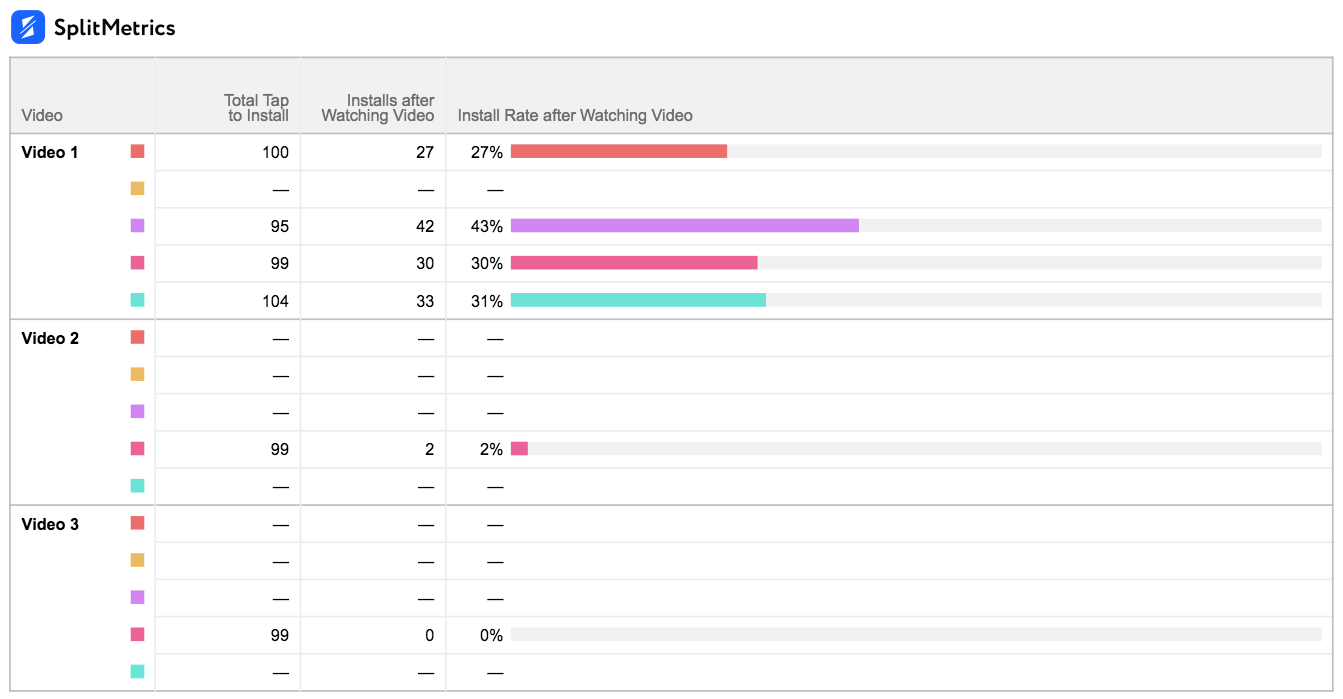This screenshot has height=699, width=1343.
Task: Toggle the teal variation marker for Video 1
Action: [139, 299]
